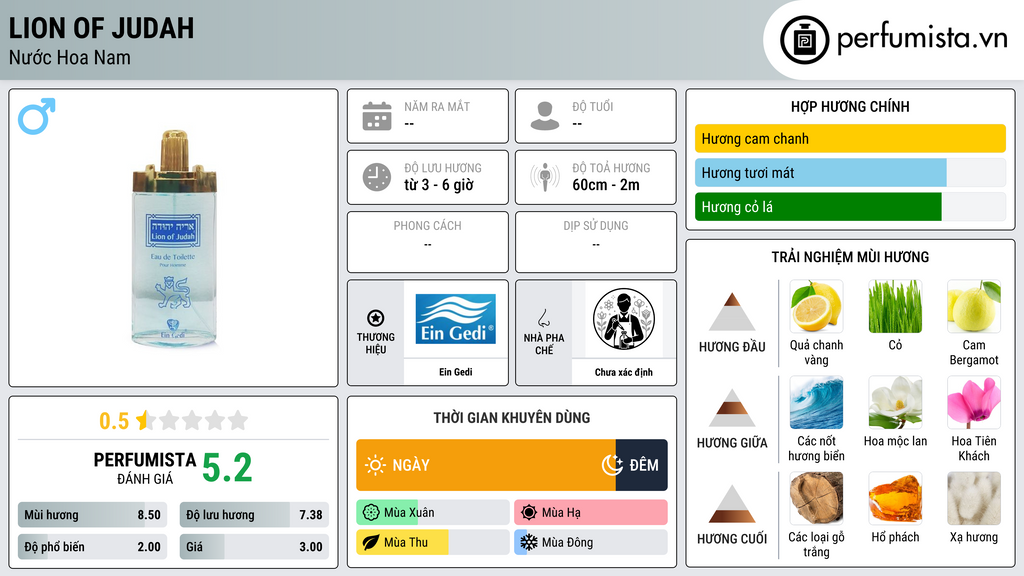Click the Trải nghiệm mùi hương heading
Screen dimensions: 1024x576
coord(850,257)
